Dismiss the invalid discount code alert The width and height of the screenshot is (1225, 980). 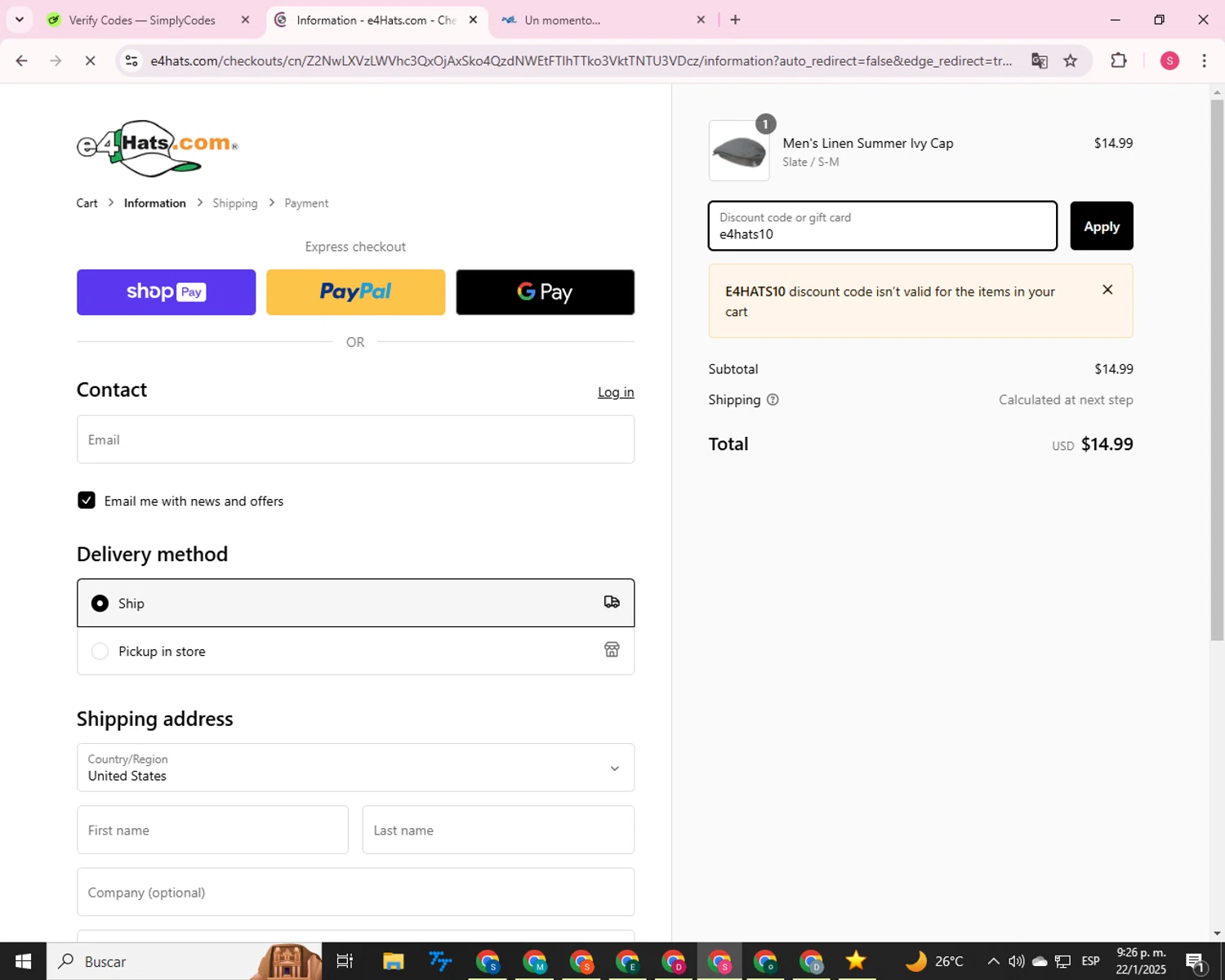pyautogui.click(x=1107, y=290)
